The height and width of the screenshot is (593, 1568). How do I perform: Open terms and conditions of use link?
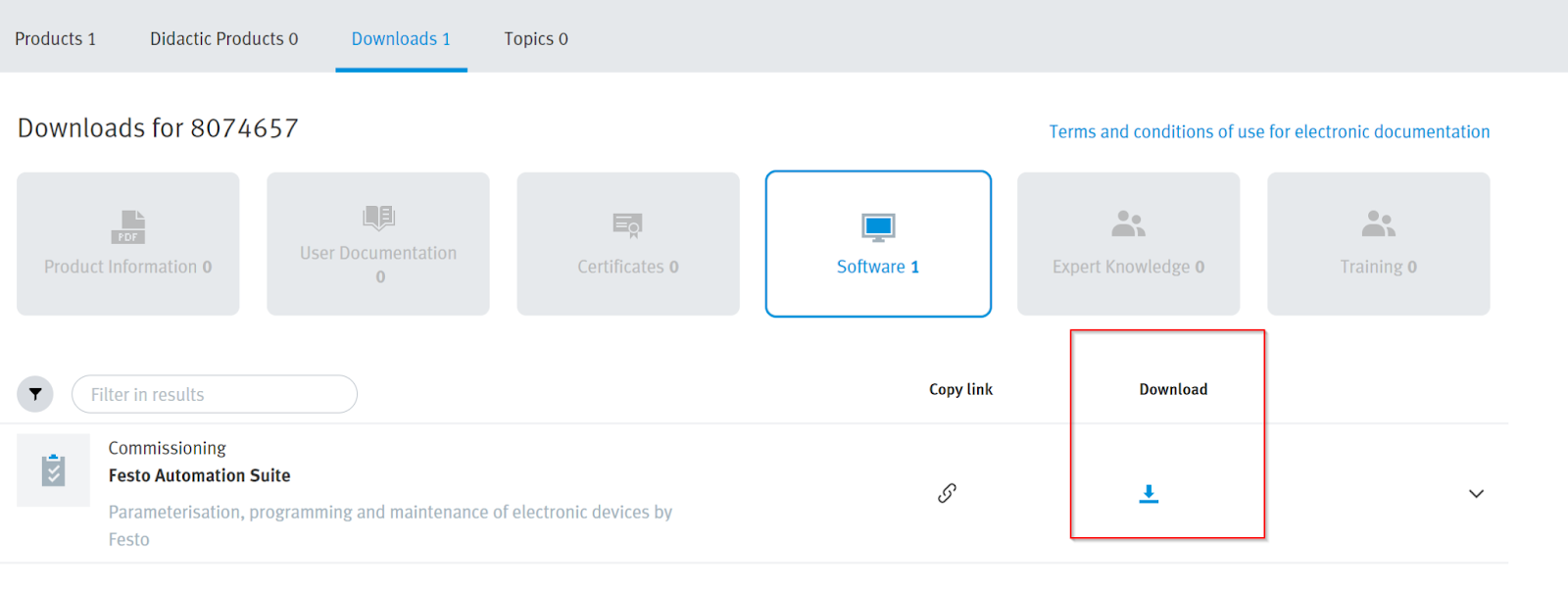tap(1269, 131)
